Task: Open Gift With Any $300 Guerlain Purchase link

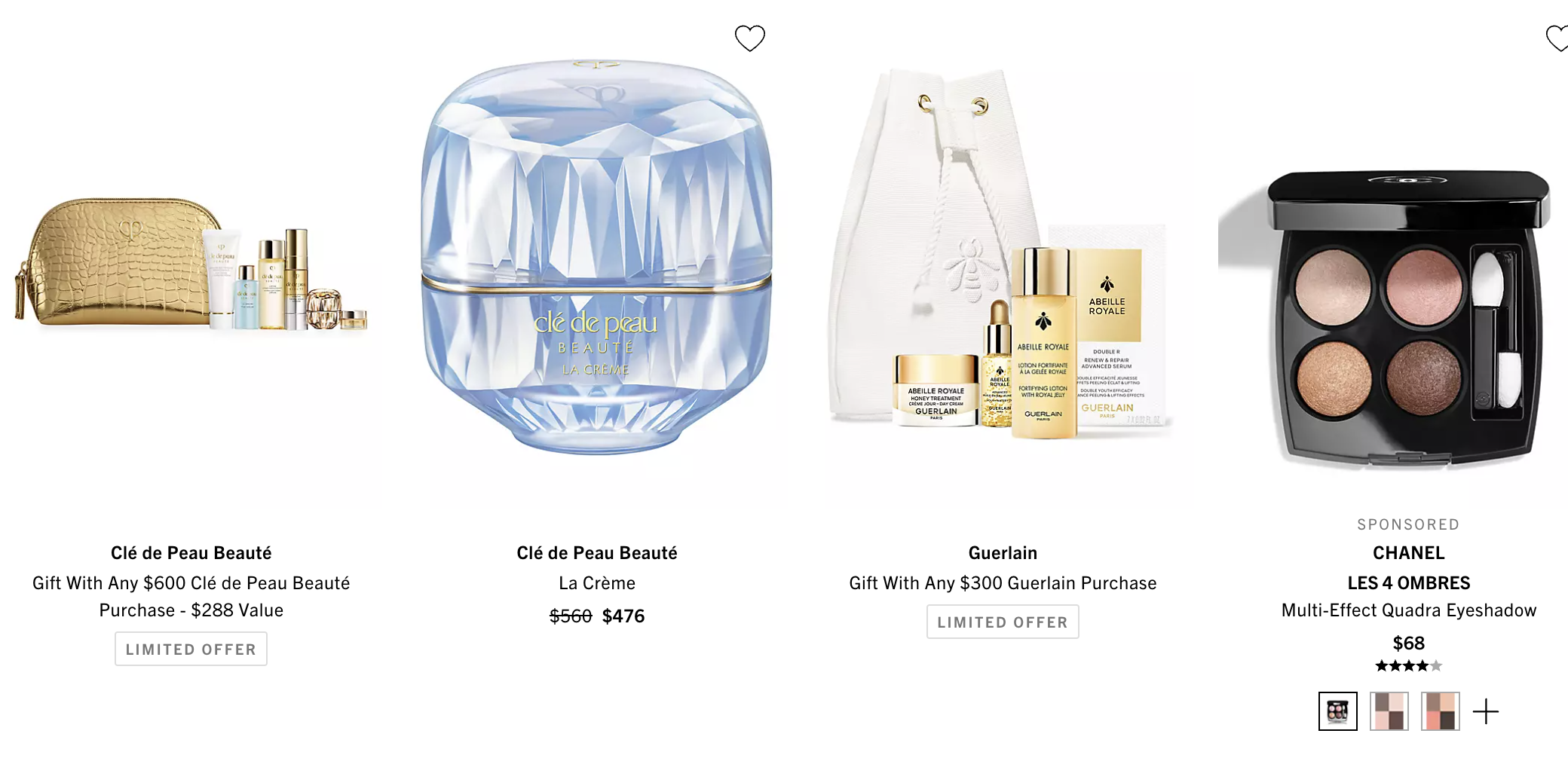Action: tap(1003, 583)
